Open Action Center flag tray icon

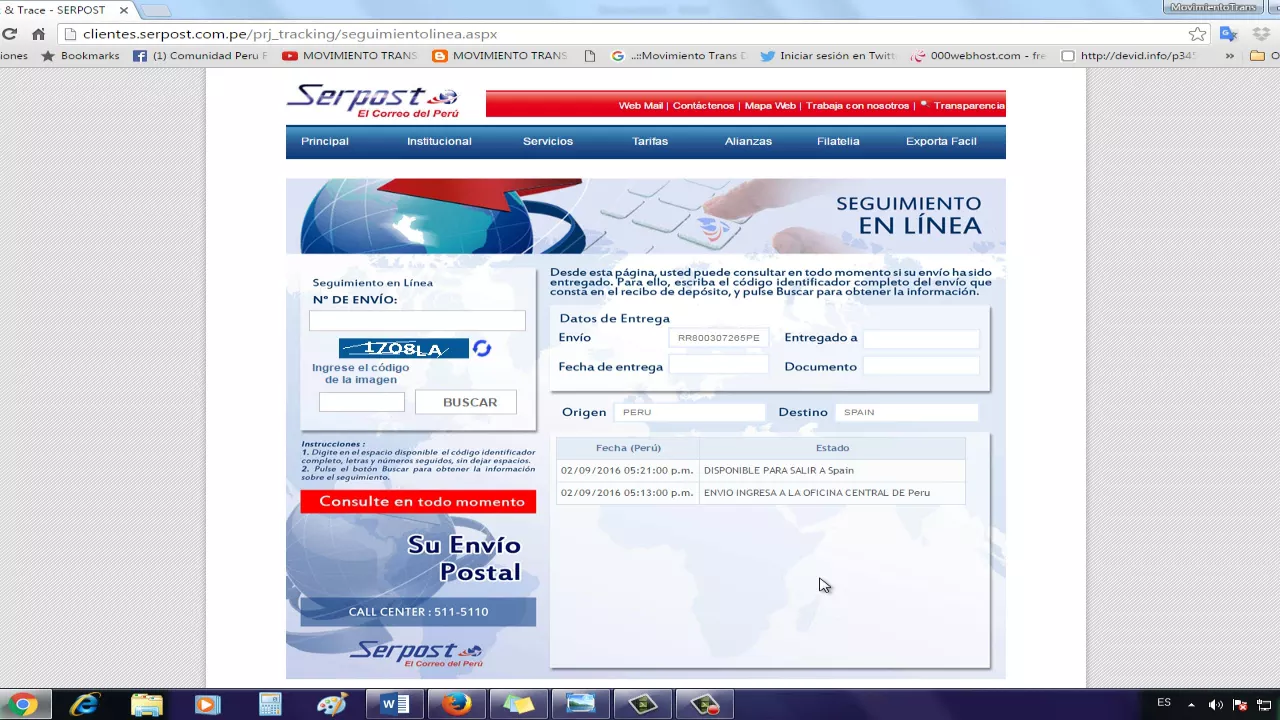pos(1240,705)
